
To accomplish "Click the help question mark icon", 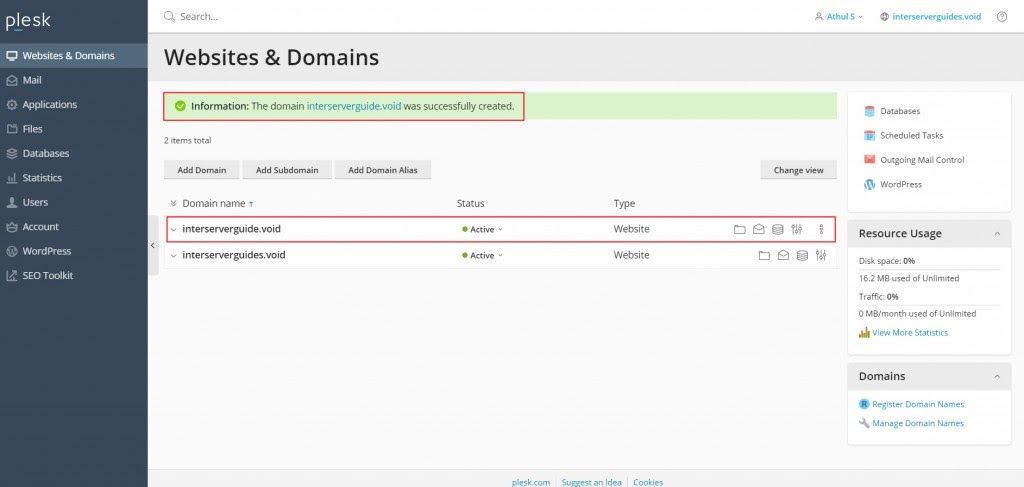I will click(1002, 17).
